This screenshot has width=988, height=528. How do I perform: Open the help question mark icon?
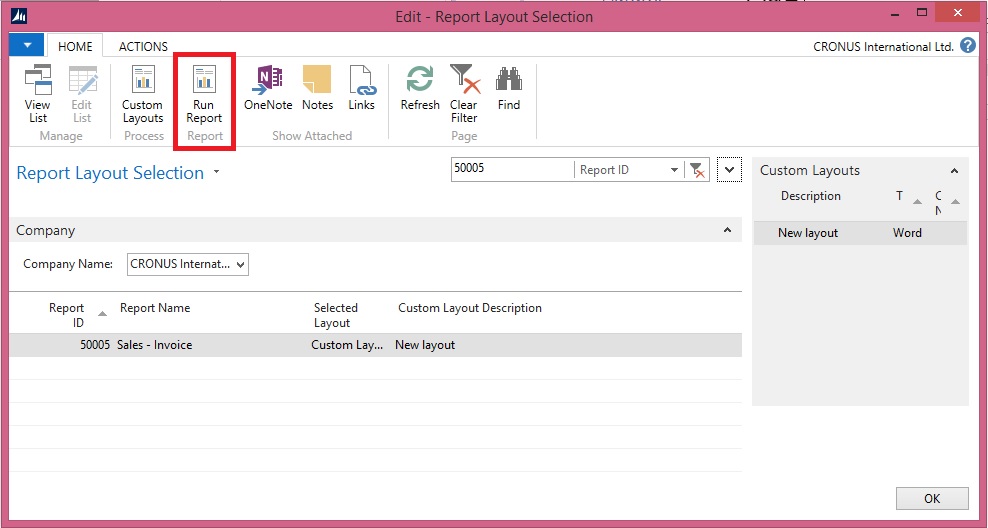968,46
